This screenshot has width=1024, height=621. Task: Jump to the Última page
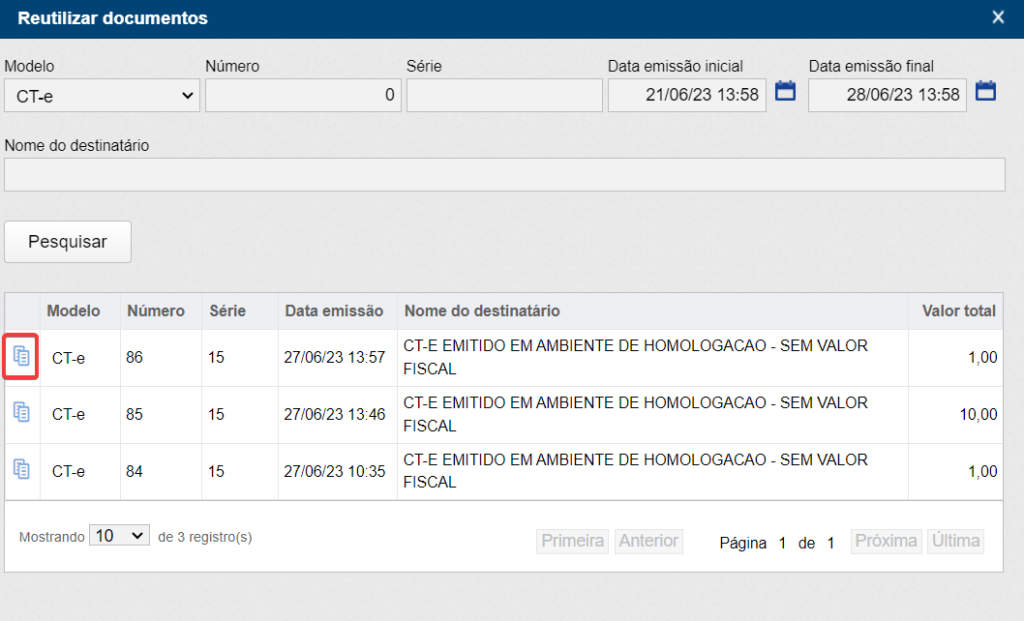coord(956,541)
